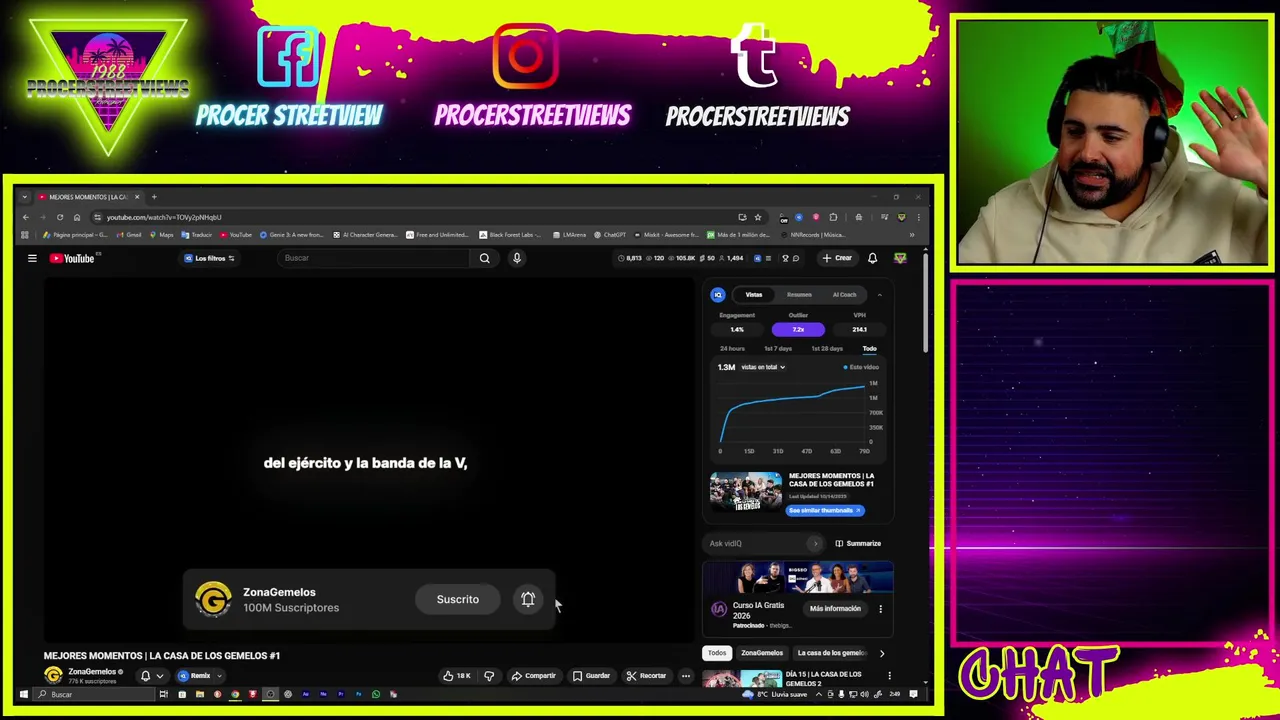1280x720 pixels.
Task: Click Más información on the ad
Action: point(835,609)
